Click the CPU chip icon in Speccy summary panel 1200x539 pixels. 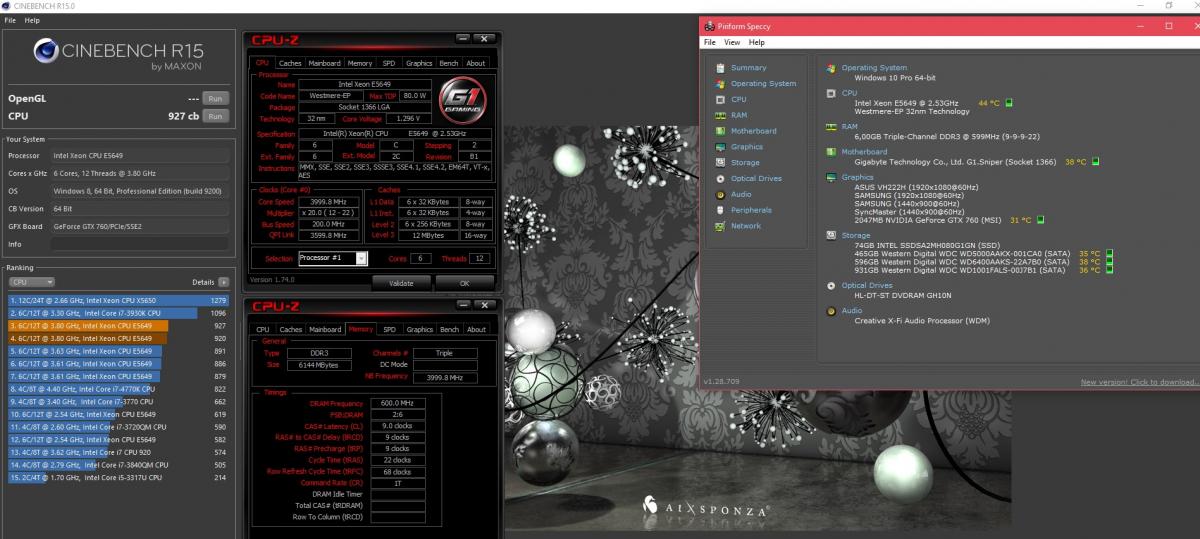point(831,93)
